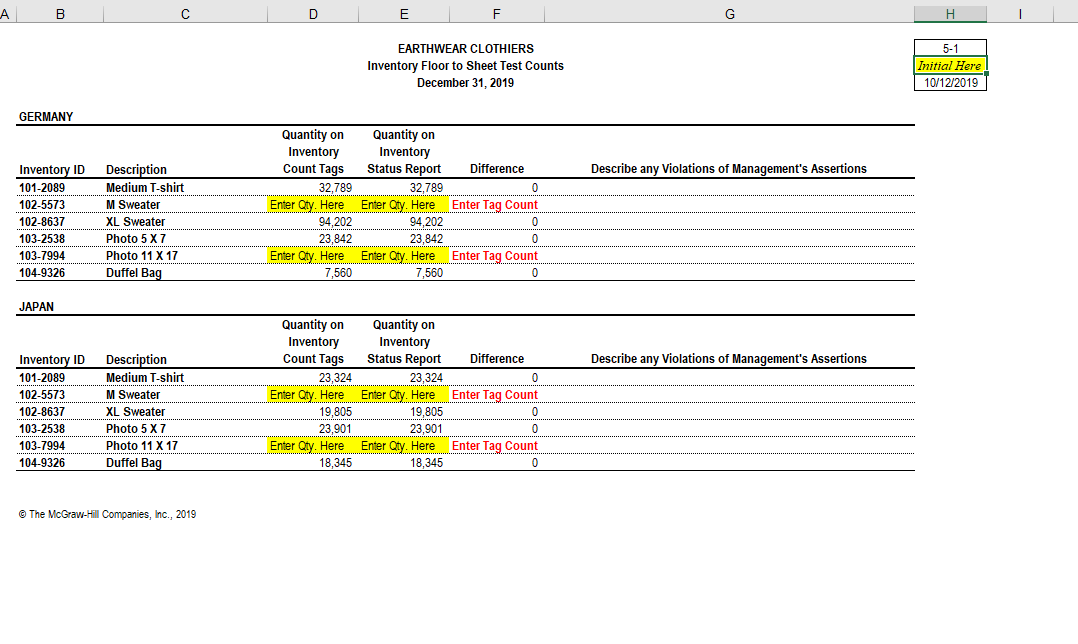This screenshot has height=644, width=1078.
Task: Click Japan Photo 11 X 17 Status Report cell
Action: tap(404, 445)
